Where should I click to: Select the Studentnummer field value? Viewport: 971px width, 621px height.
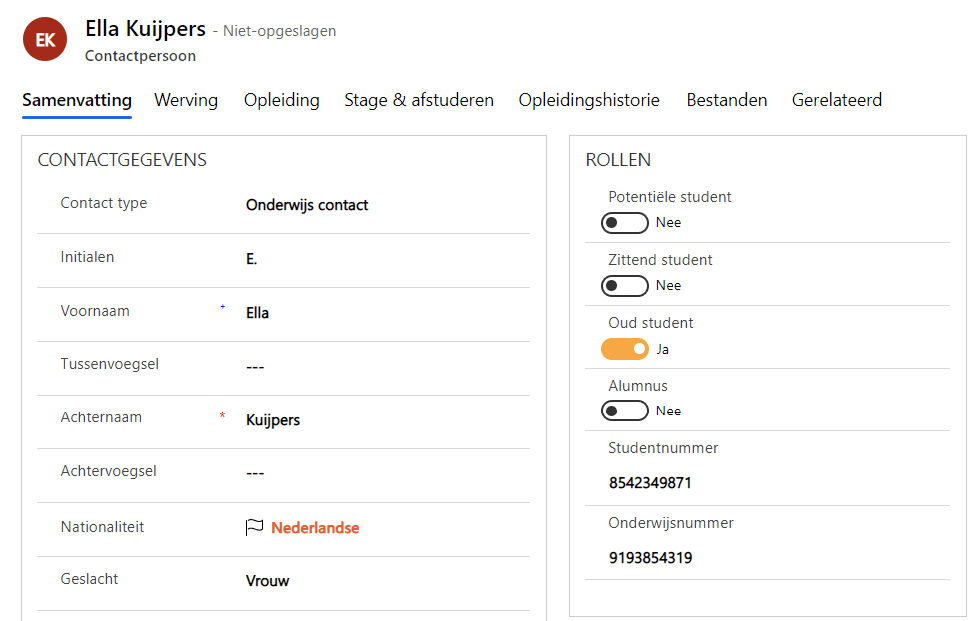[x=650, y=483]
